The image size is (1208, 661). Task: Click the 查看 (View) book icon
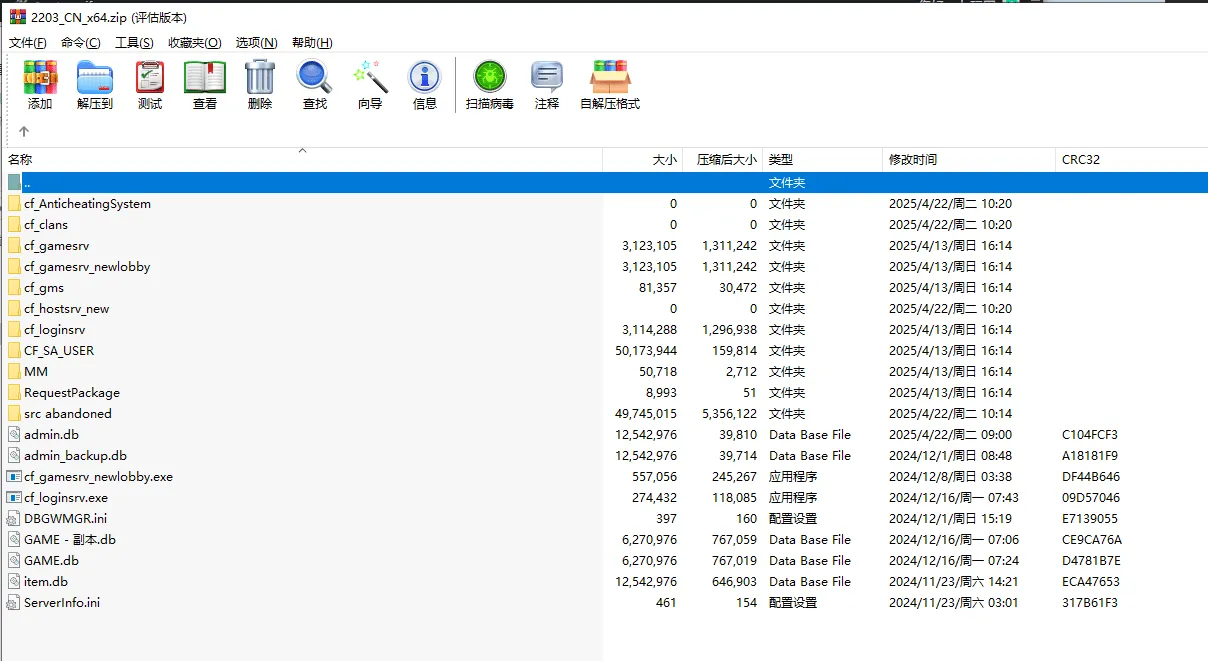205,77
